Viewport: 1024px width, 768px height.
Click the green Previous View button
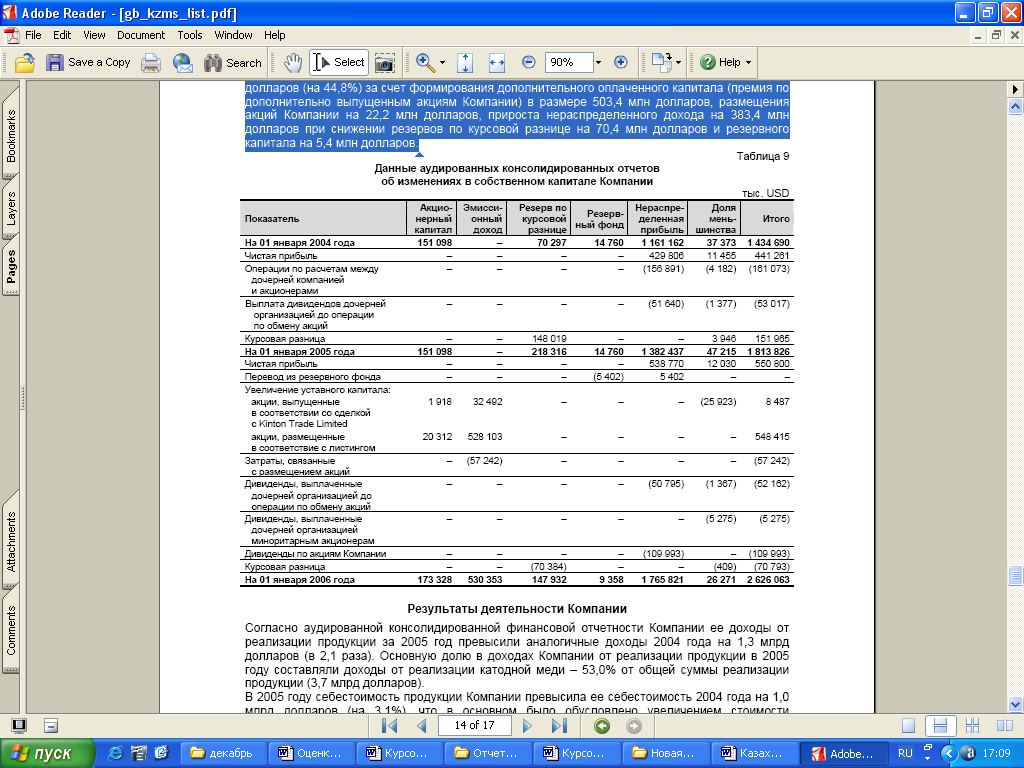click(x=601, y=726)
